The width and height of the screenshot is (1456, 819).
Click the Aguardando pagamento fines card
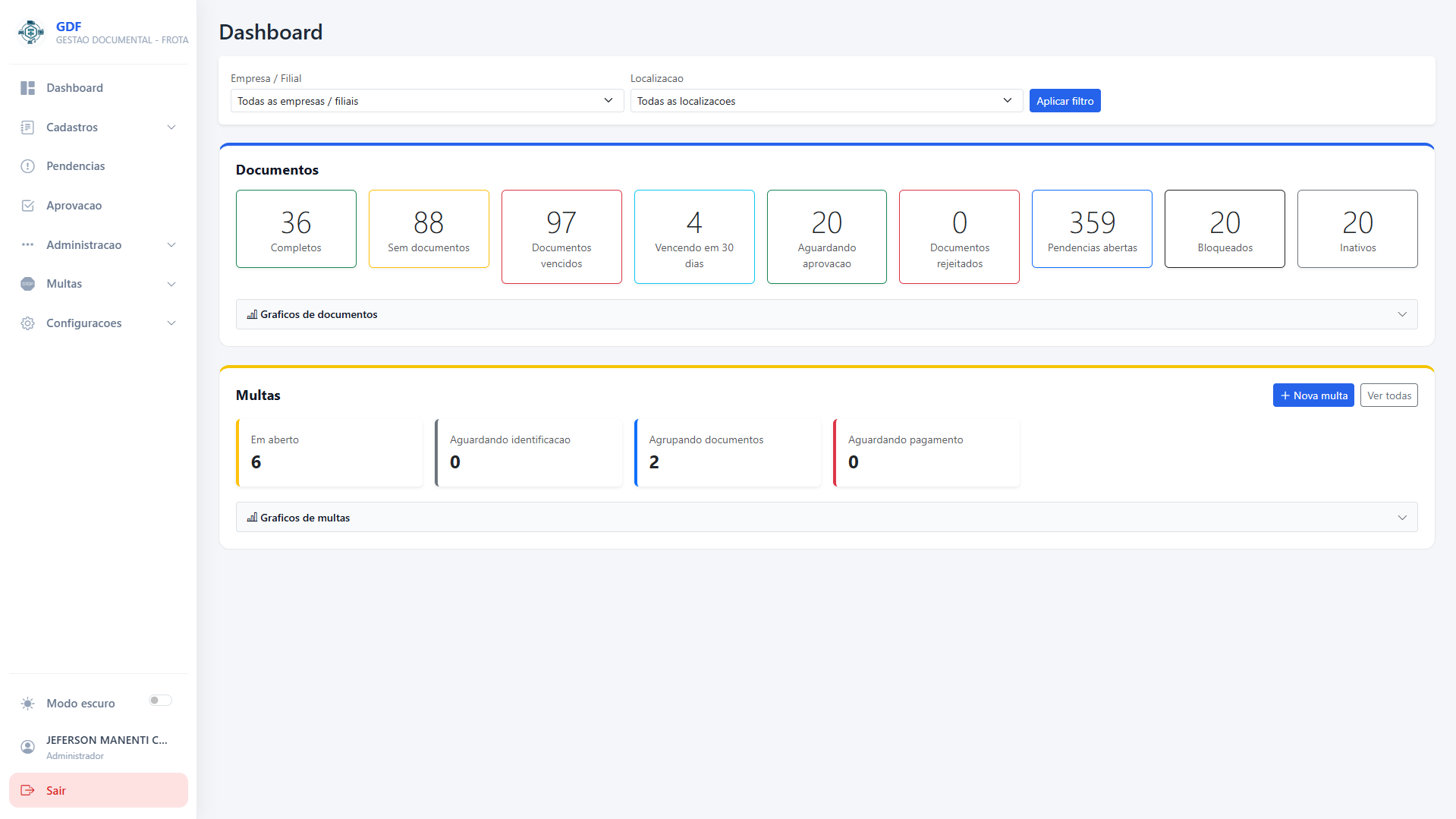click(x=926, y=452)
